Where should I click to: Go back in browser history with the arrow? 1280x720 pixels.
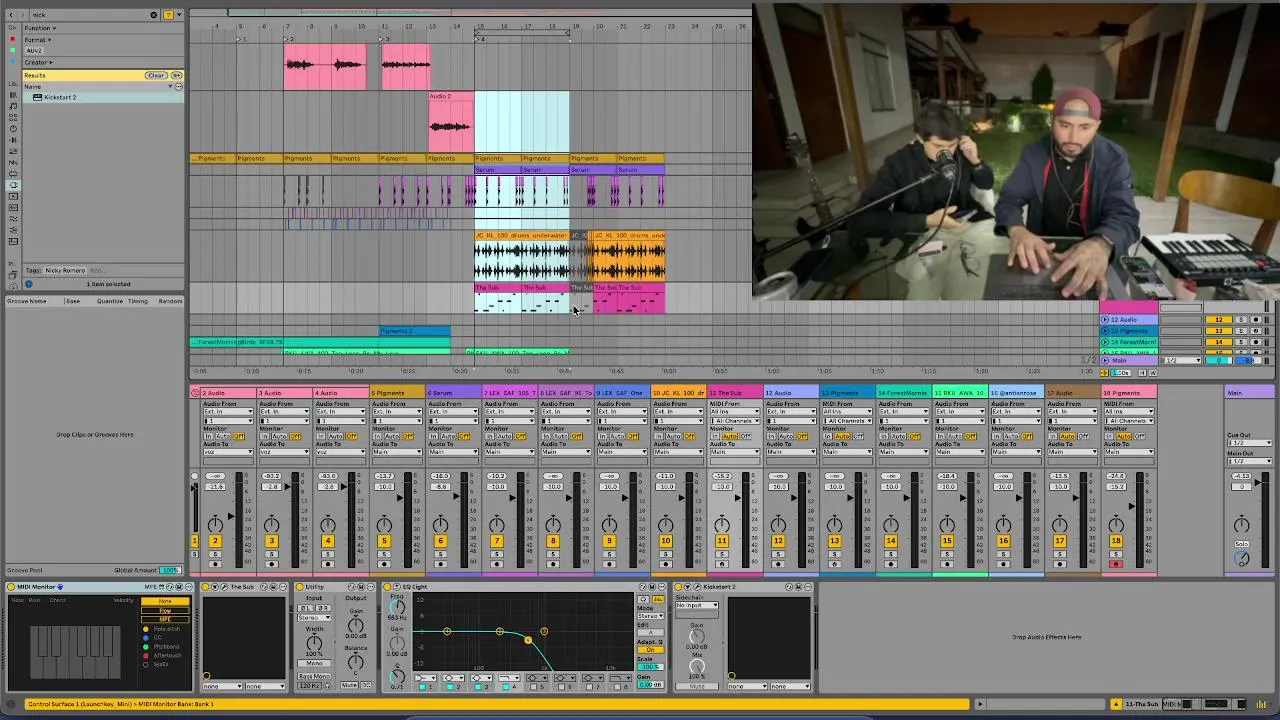click(11, 15)
